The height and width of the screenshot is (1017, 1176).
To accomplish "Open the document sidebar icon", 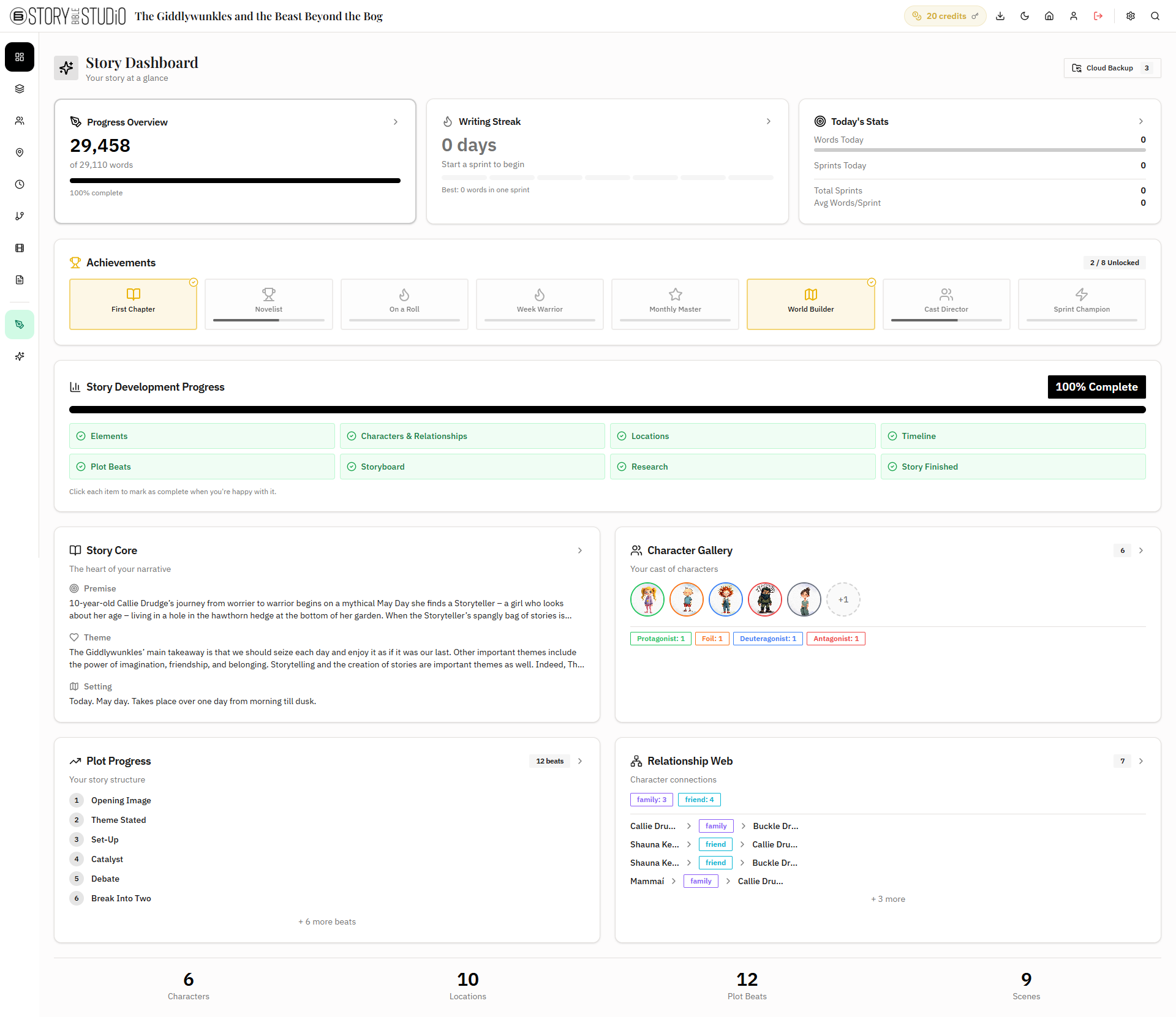I will tap(20, 280).
